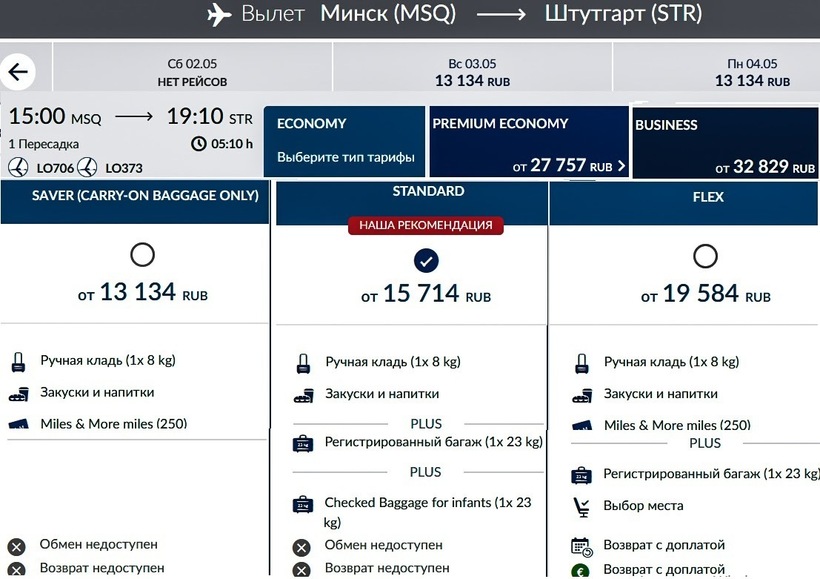This screenshot has height=579, width=820.
Task: Open the Business cabin tab
Action: (x=725, y=143)
